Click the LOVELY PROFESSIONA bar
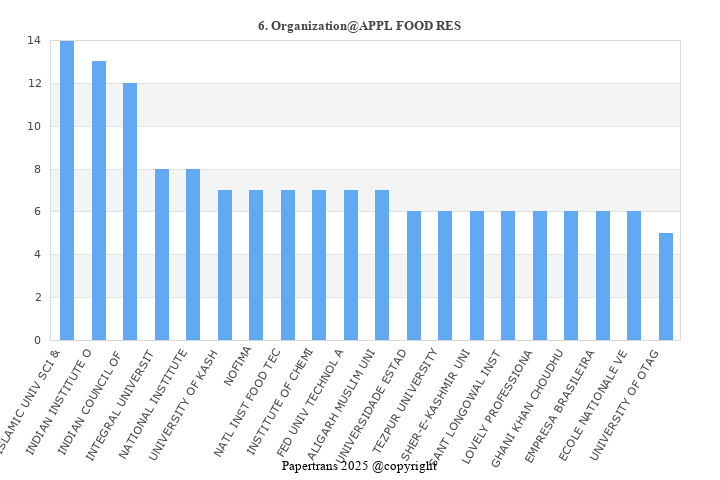The height and width of the screenshot is (480, 720). 540,276
